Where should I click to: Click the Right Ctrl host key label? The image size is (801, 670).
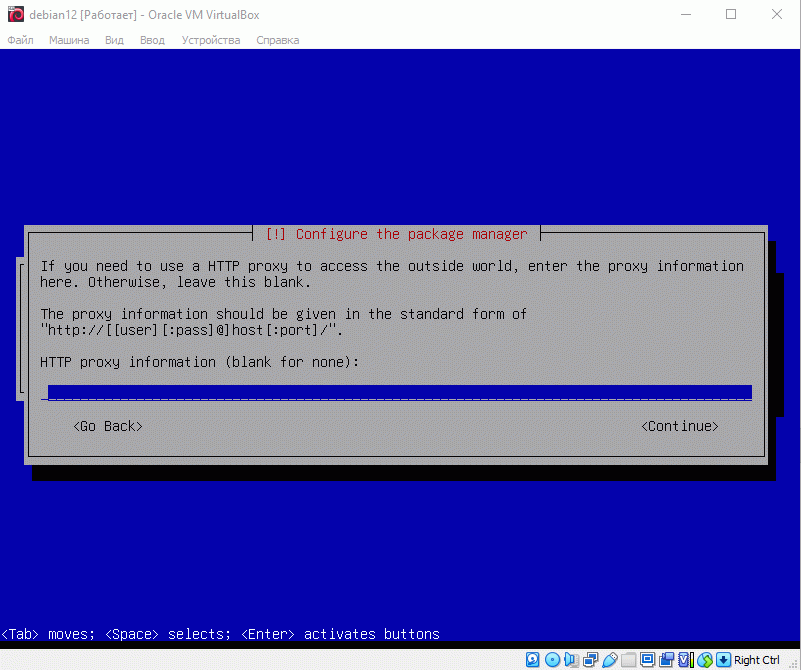(x=757, y=660)
